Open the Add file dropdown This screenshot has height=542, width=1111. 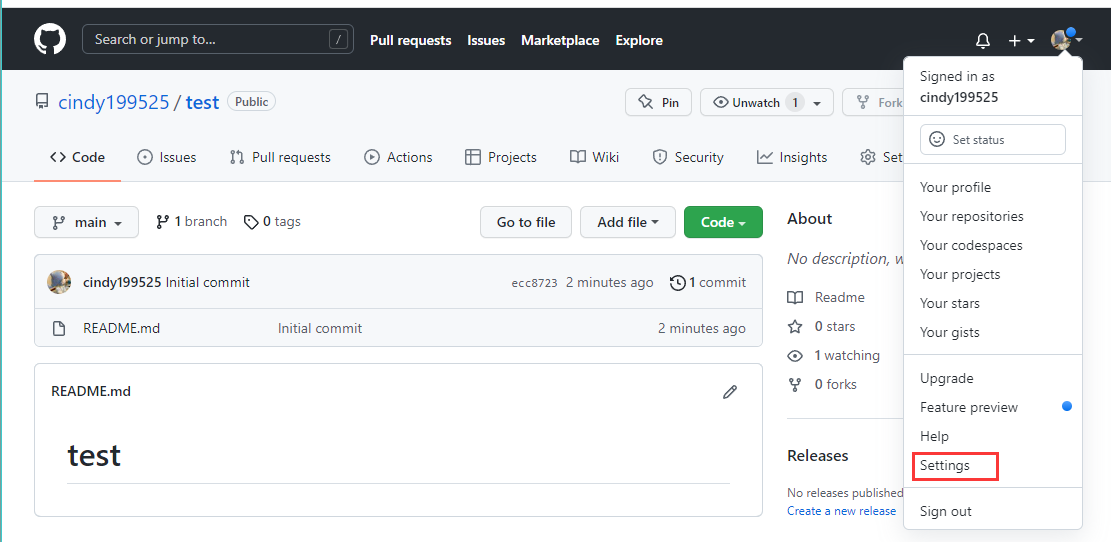click(628, 222)
